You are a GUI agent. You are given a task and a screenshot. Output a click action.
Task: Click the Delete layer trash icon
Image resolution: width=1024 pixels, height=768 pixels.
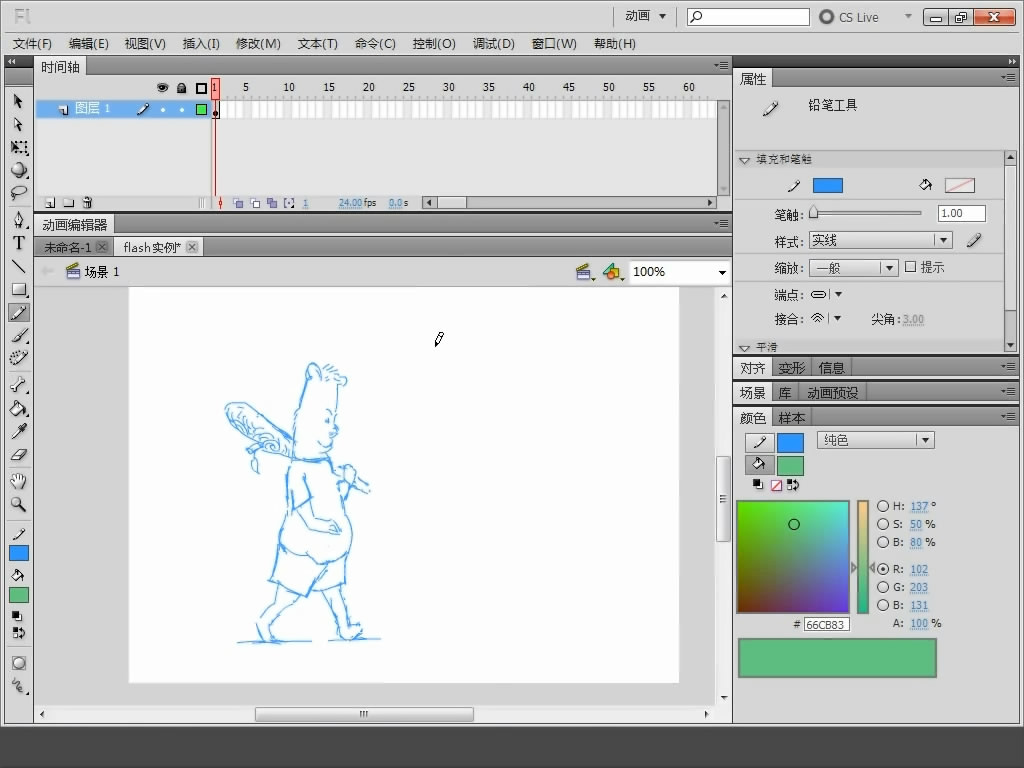pos(88,203)
